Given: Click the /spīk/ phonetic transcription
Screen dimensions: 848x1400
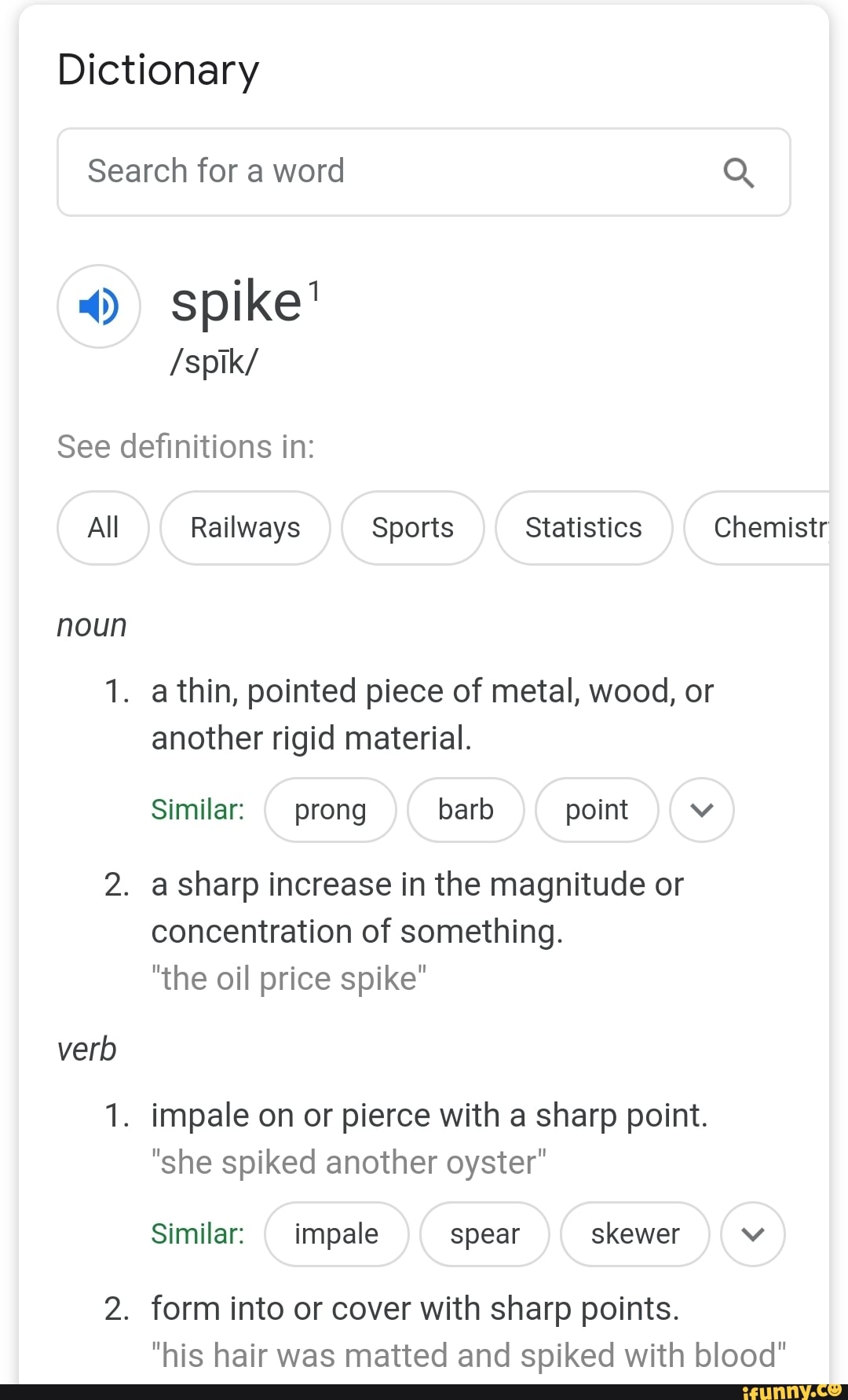Looking at the screenshot, I should pos(214,361).
